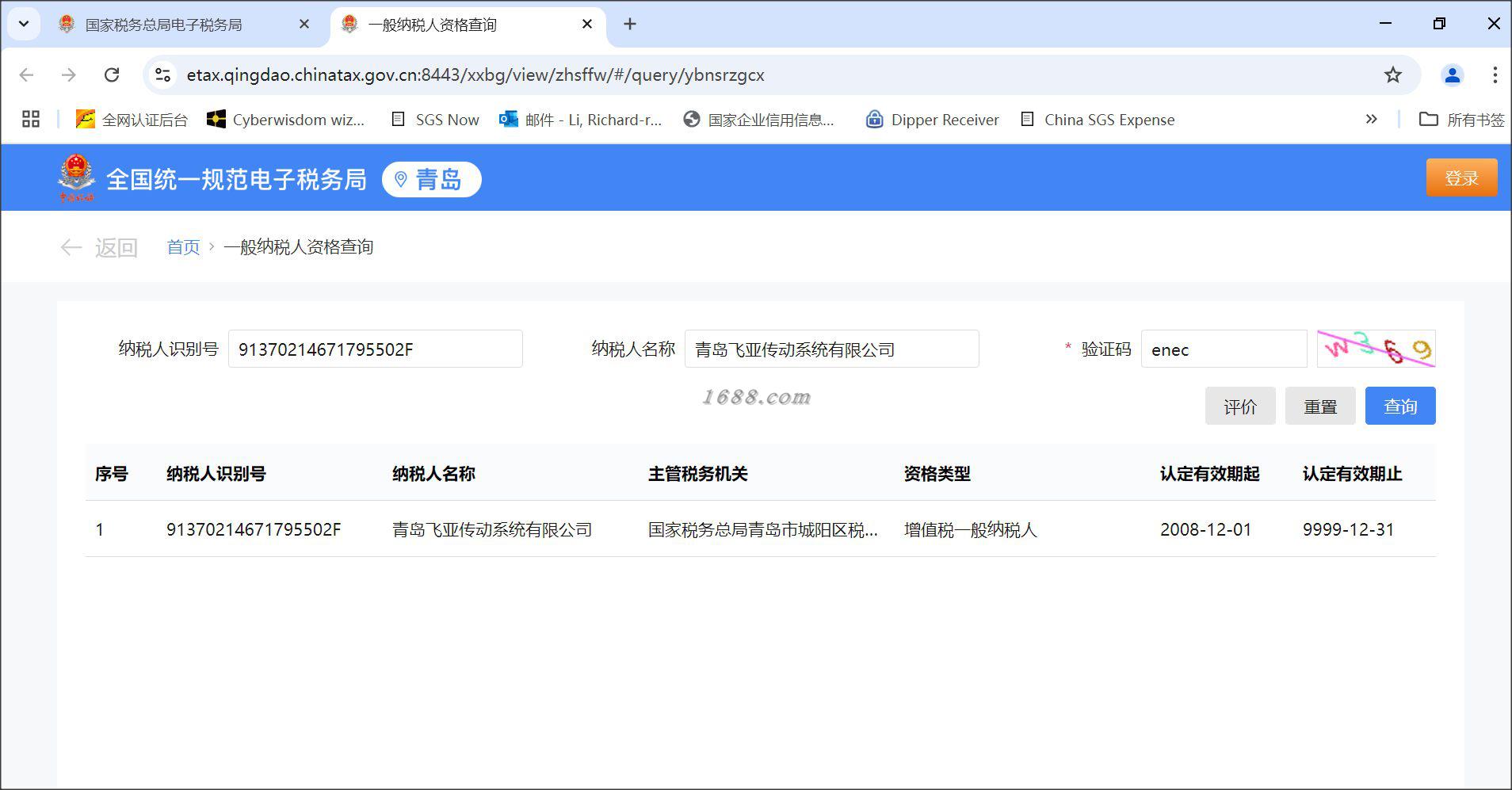Viewport: 1512px width, 790px height.
Task: Click the 纳税人识别号 column header
Action: tap(216, 474)
